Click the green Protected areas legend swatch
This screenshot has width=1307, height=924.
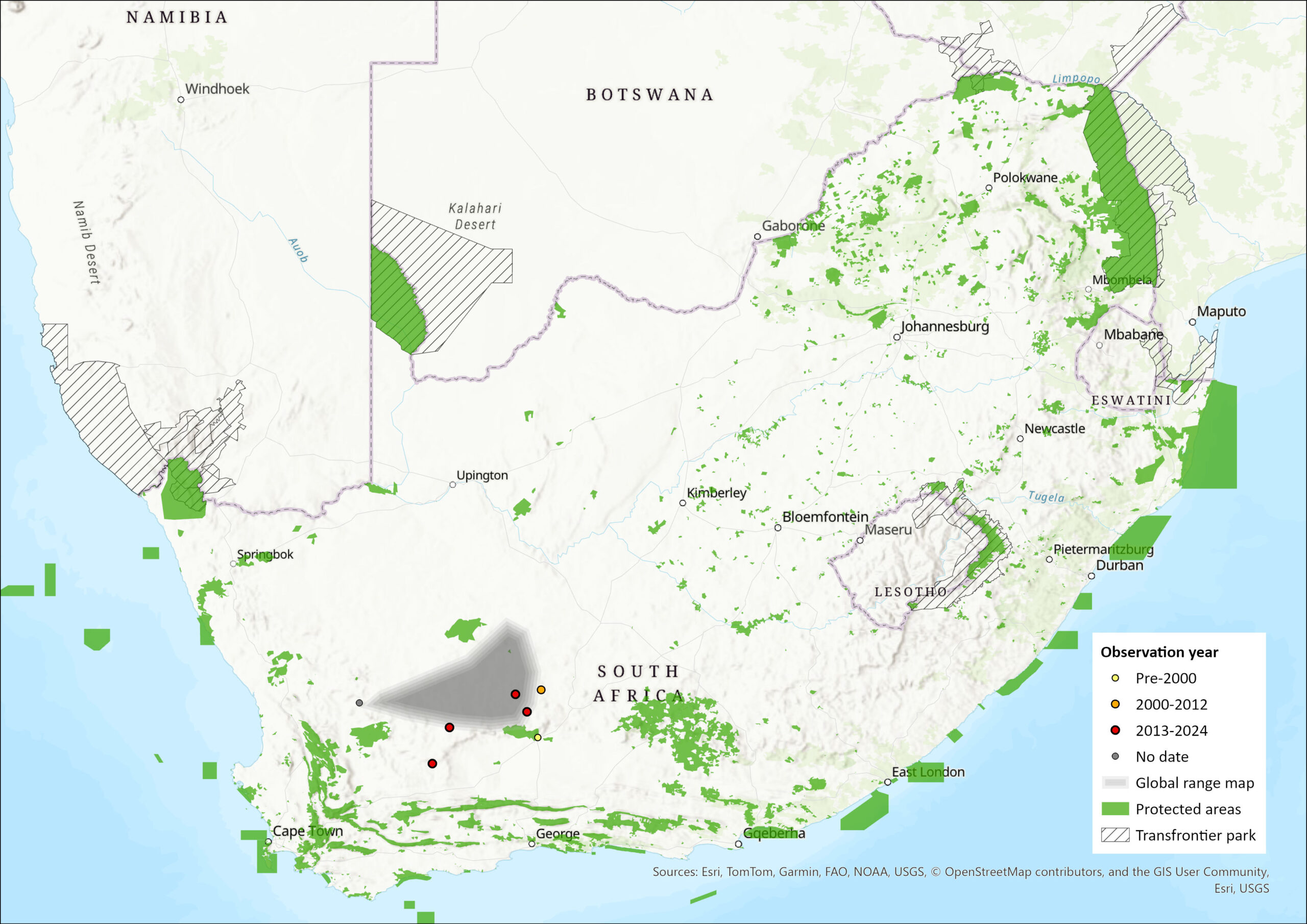tap(1115, 809)
